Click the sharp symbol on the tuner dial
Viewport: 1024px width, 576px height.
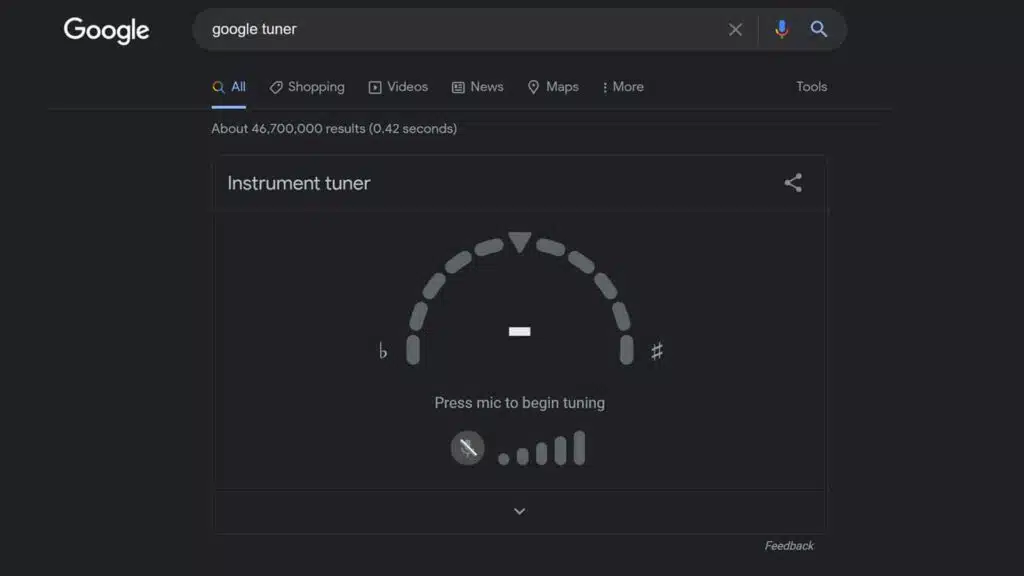[655, 351]
